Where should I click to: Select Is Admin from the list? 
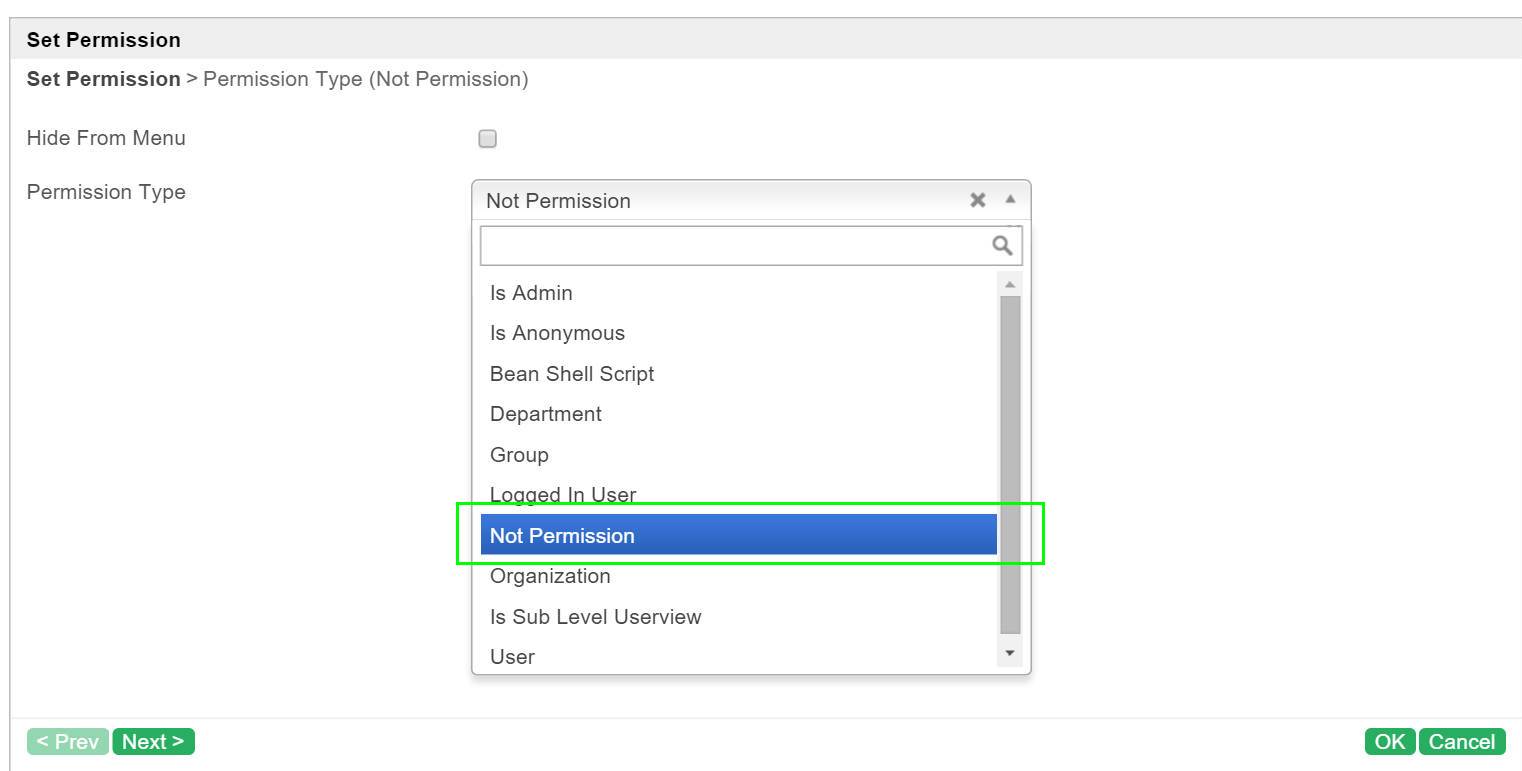pos(739,293)
